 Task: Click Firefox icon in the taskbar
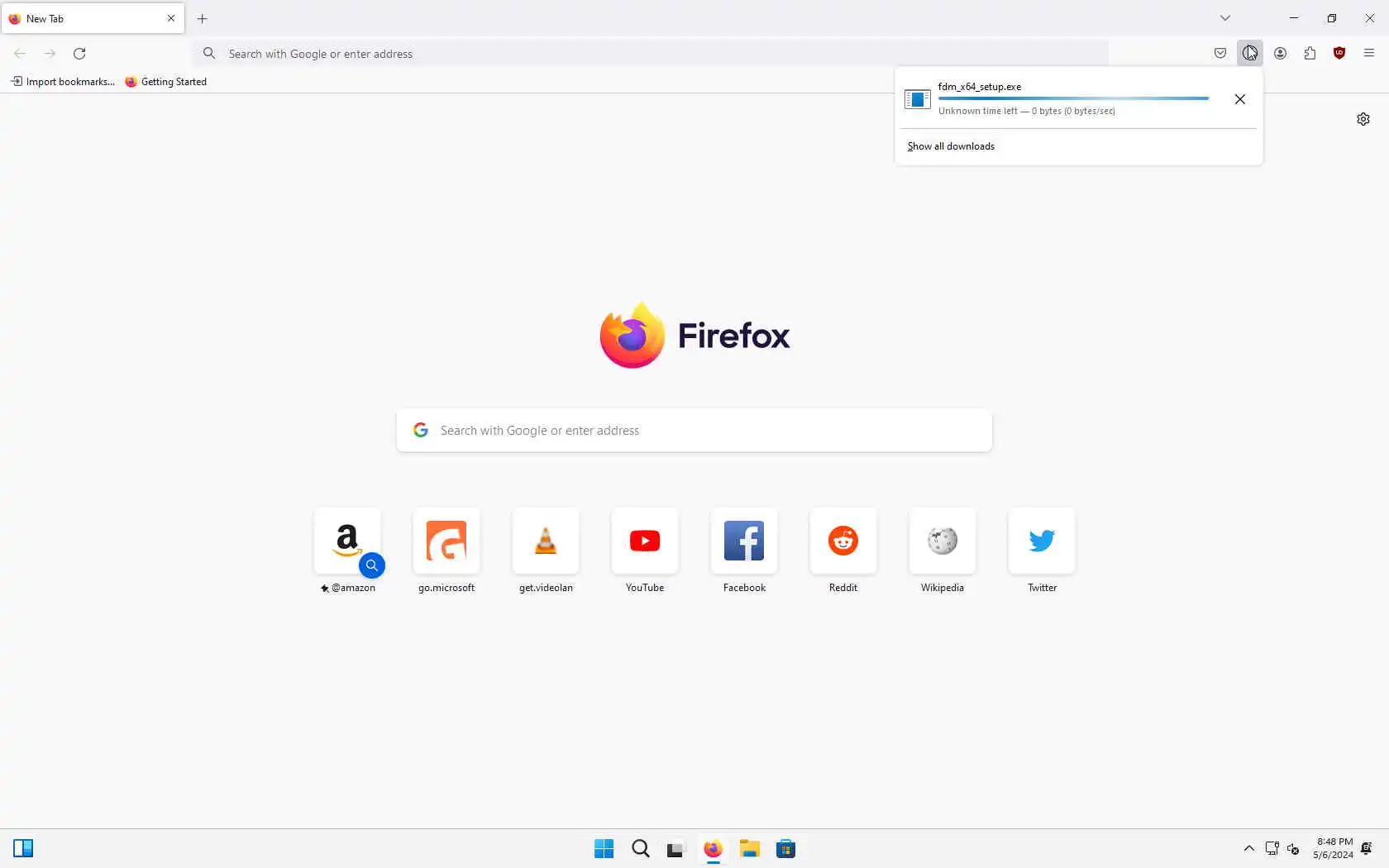[713, 849]
